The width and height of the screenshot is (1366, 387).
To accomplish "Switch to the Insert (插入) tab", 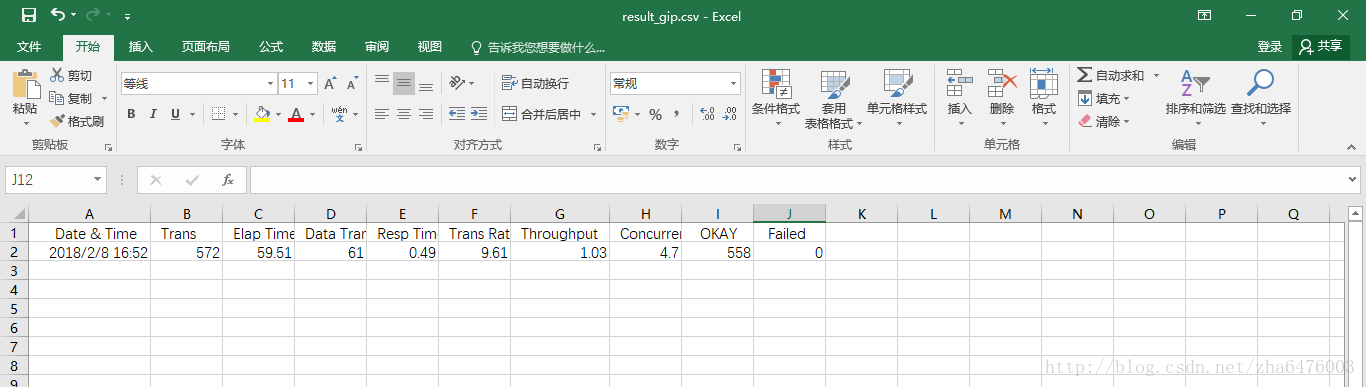I will [141, 47].
